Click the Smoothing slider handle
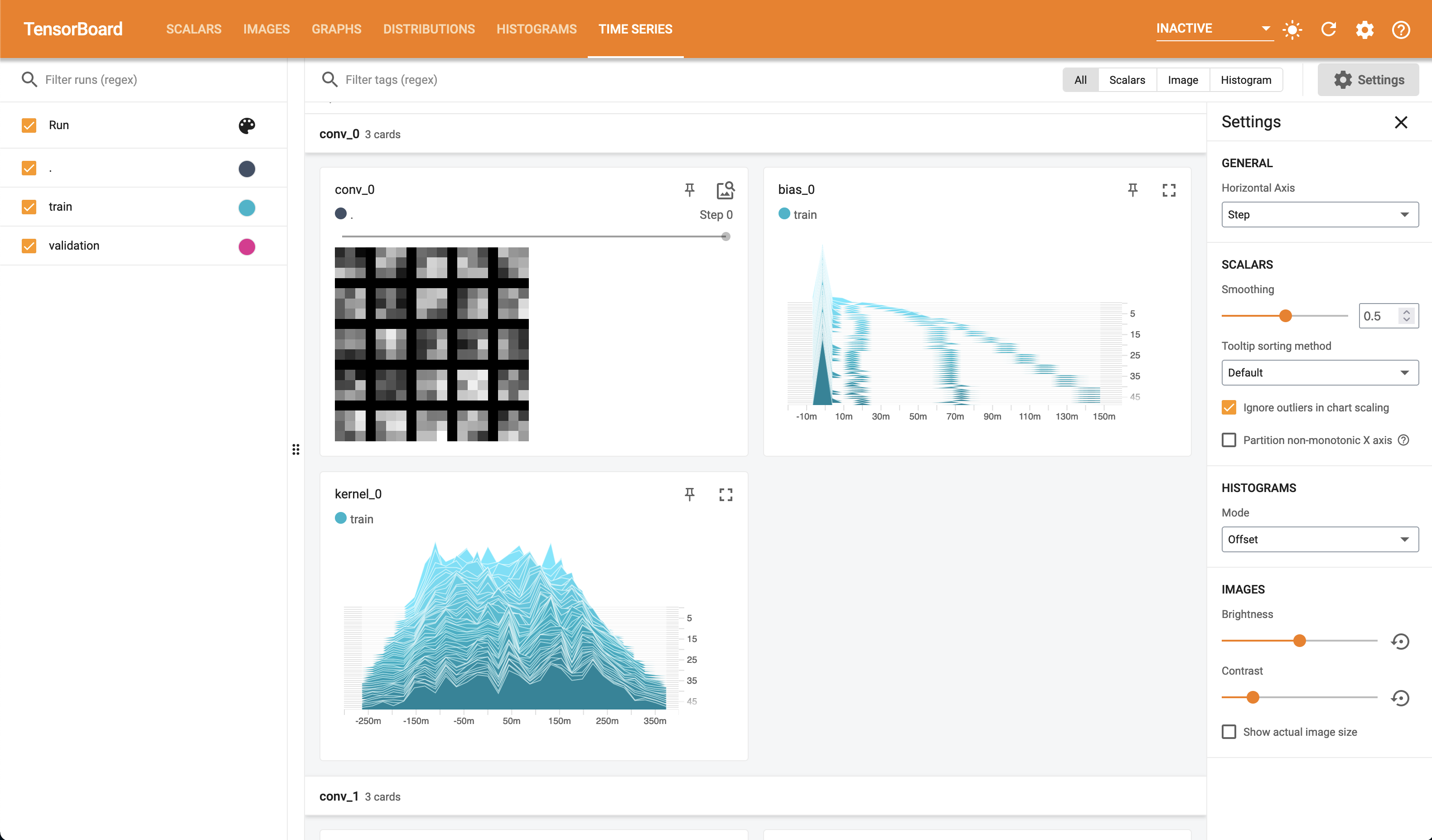The height and width of the screenshot is (840, 1432). 1285,316
